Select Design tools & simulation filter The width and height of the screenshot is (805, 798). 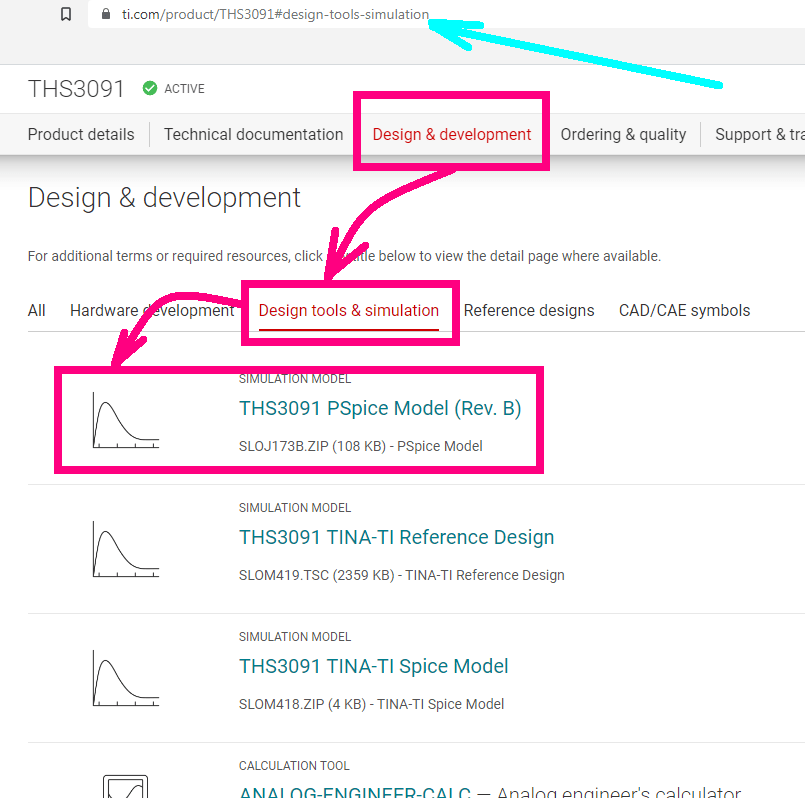[349, 311]
